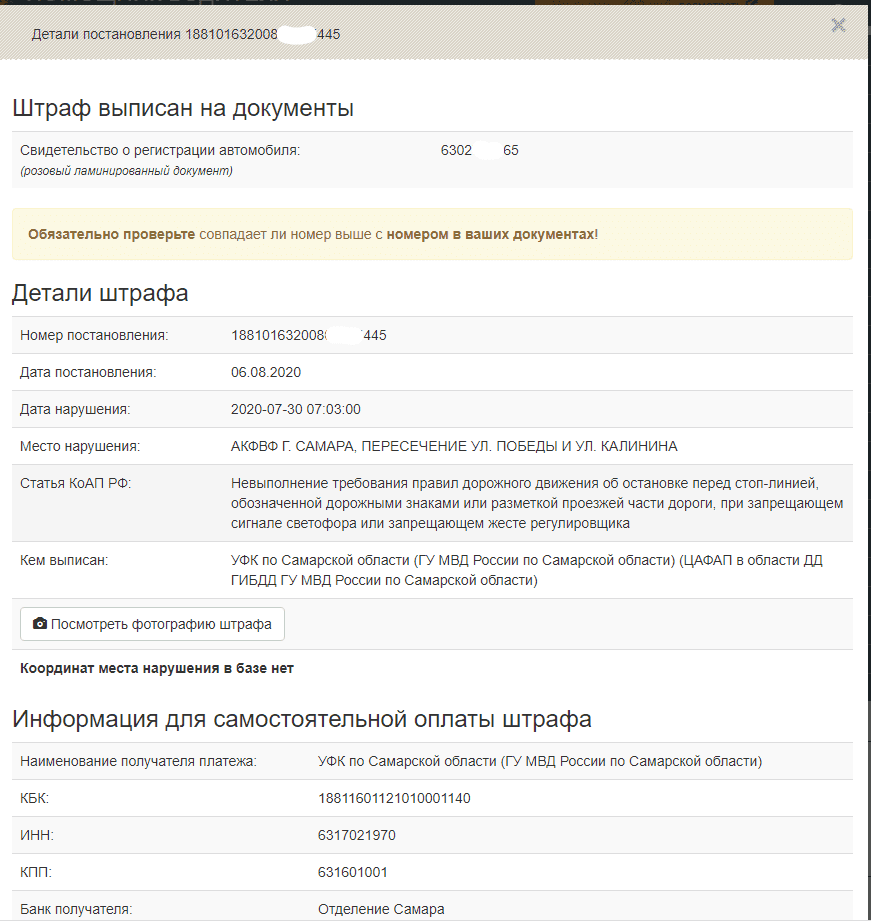Click Кем выписан label

(64, 560)
